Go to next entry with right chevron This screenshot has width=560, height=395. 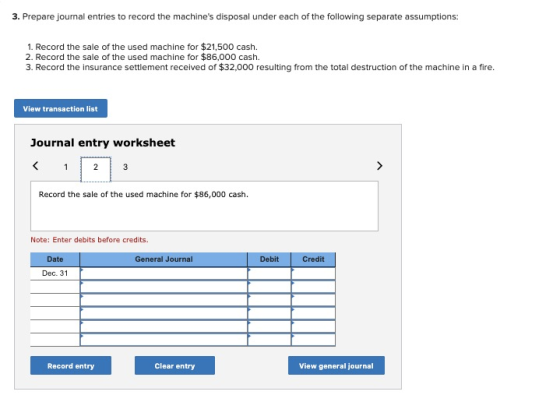pos(379,166)
